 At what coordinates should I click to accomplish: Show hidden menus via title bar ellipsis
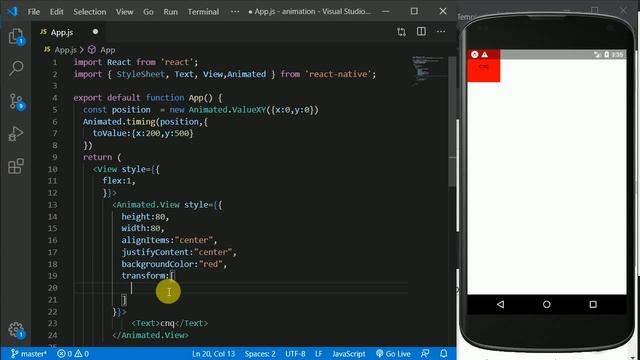click(235, 11)
